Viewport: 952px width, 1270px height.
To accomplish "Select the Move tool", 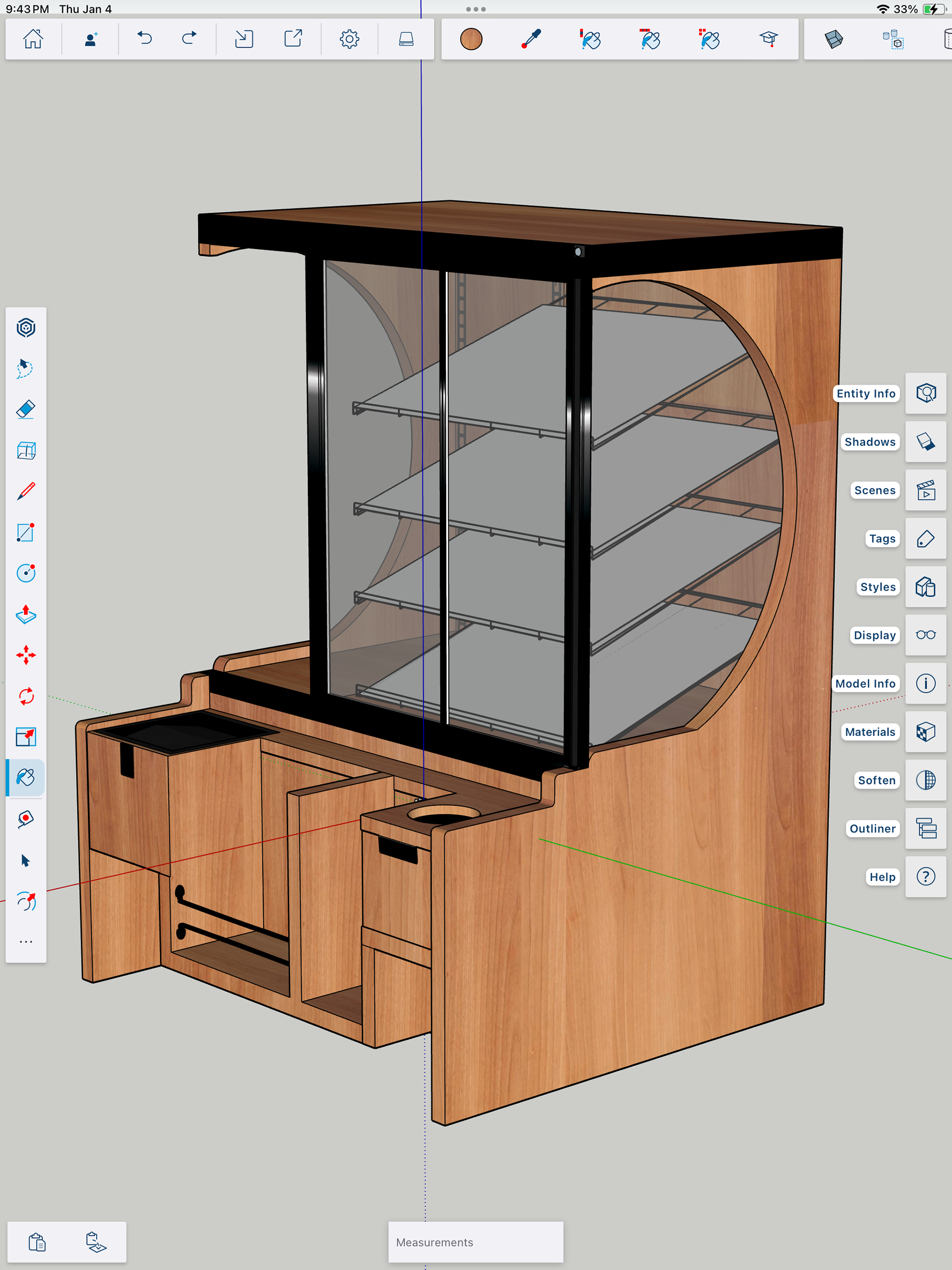I will pos(26,655).
